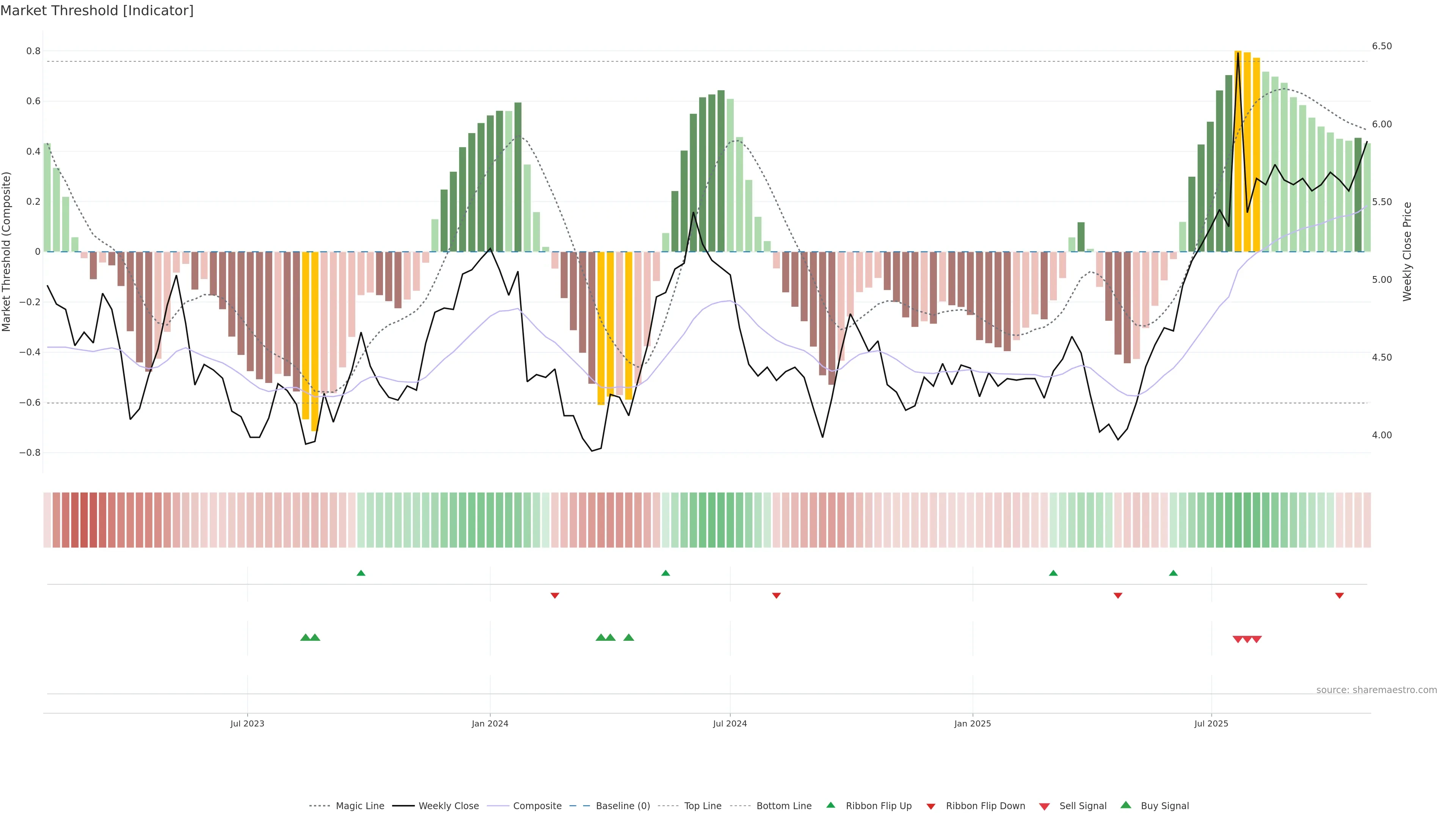
Task: Click the leftmost green ribbon flip up marker
Action: tap(361, 573)
